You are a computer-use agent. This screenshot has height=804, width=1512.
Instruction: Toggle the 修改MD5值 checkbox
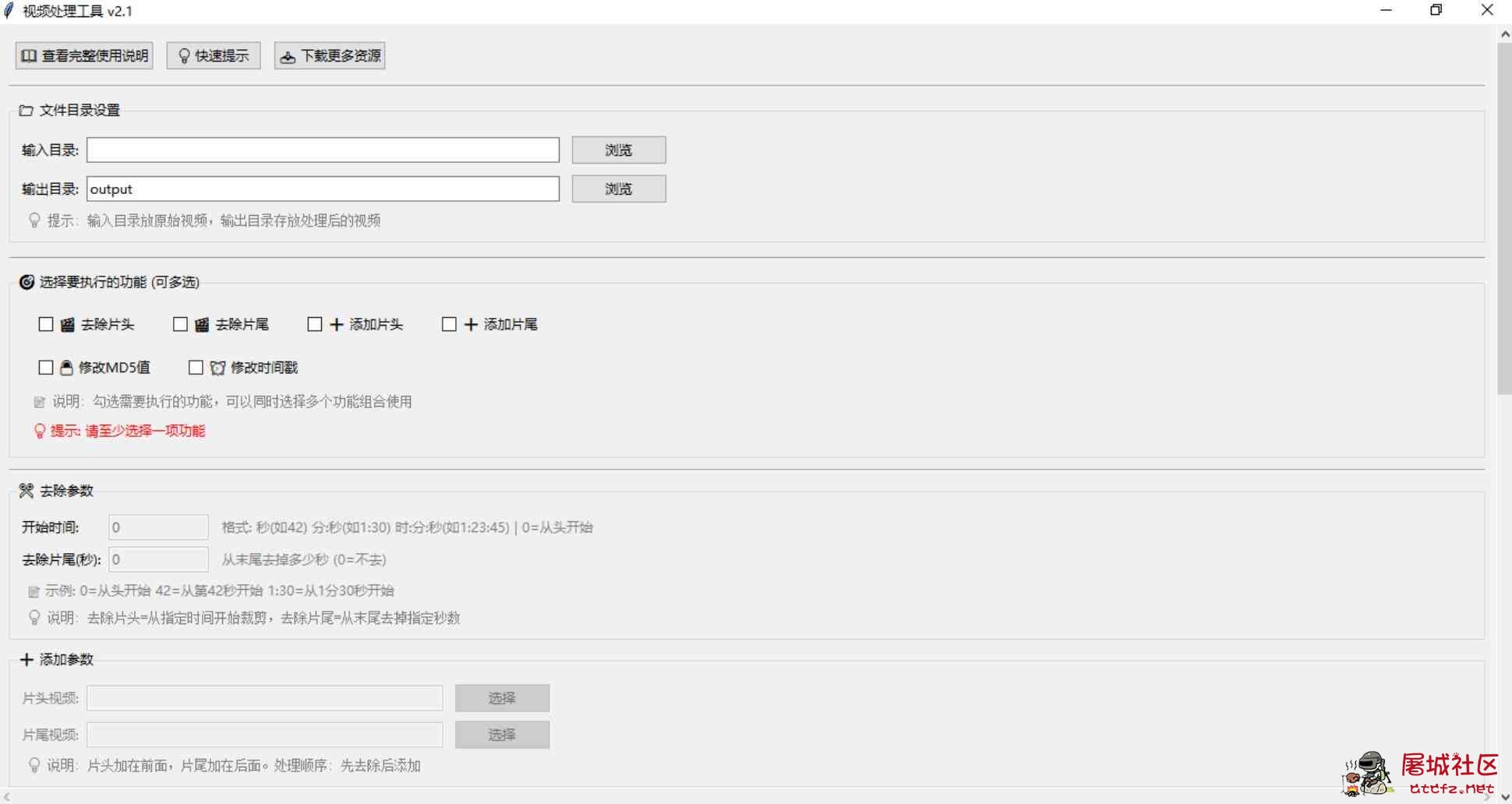tap(46, 367)
